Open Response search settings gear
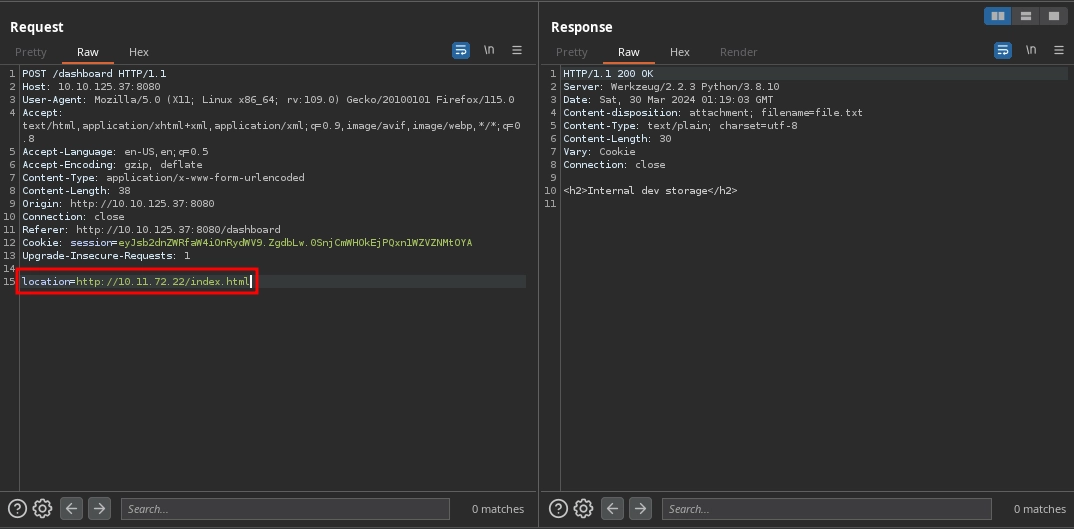Viewport: 1074px width, 529px height. click(583, 508)
